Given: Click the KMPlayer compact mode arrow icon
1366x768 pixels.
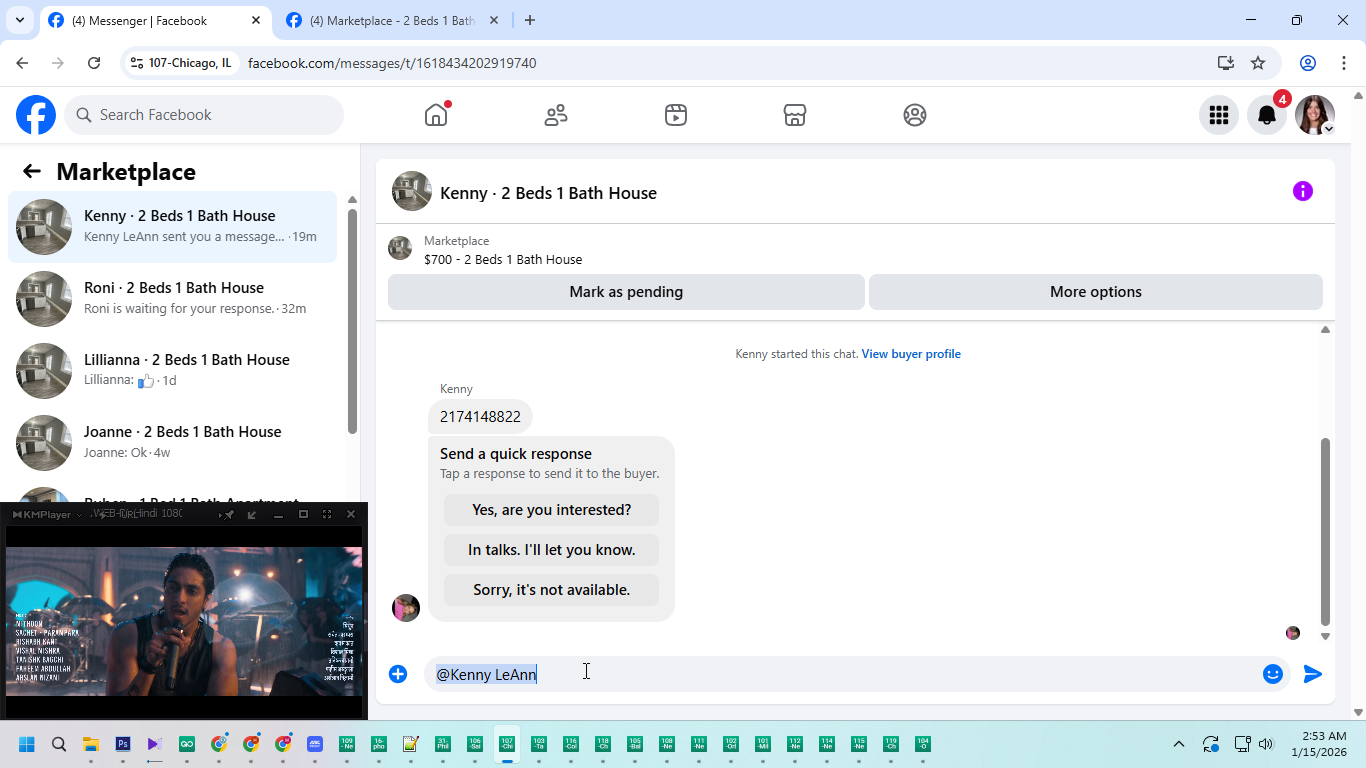Looking at the screenshot, I should [x=252, y=514].
